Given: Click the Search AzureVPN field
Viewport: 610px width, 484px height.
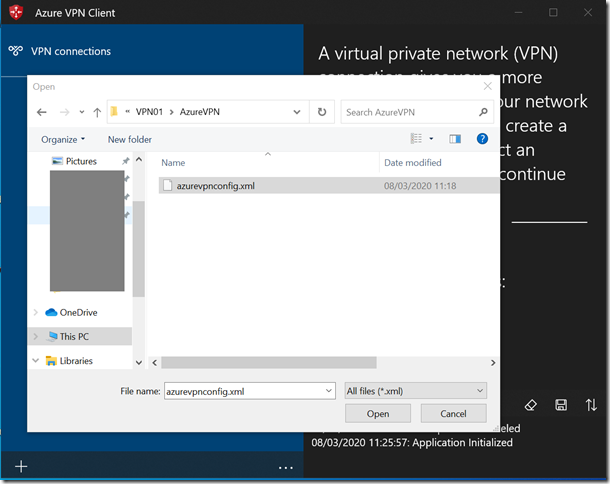Looking at the screenshot, I should pyautogui.click(x=417, y=112).
